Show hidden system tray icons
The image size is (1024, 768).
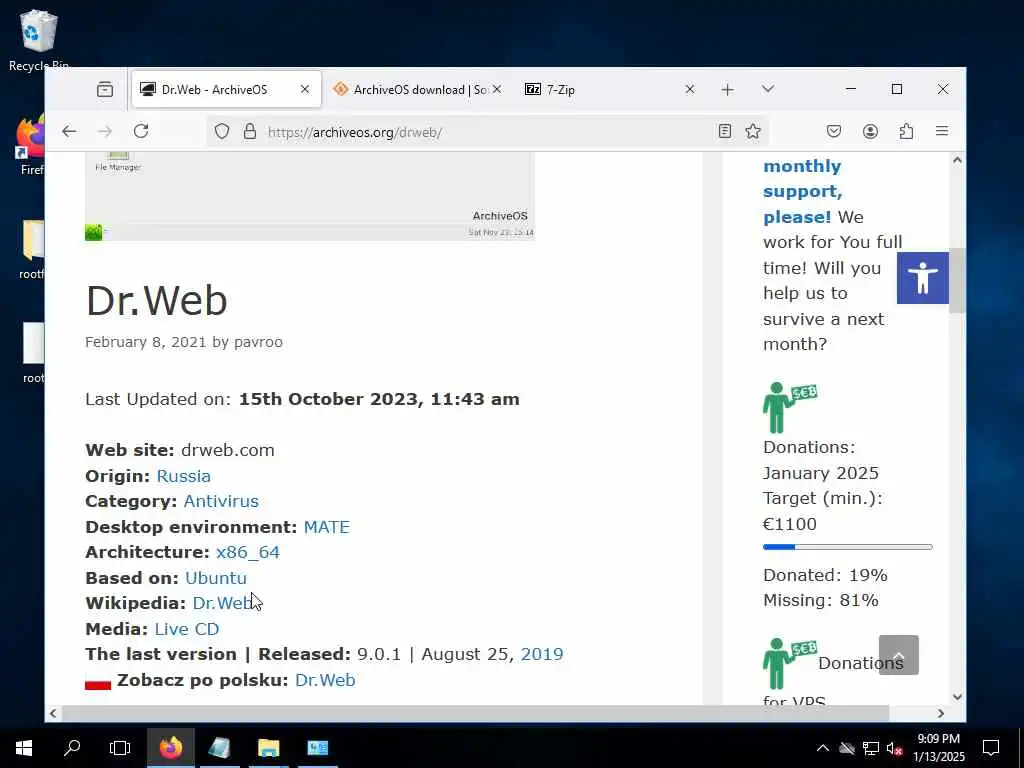(x=823, y=748)
